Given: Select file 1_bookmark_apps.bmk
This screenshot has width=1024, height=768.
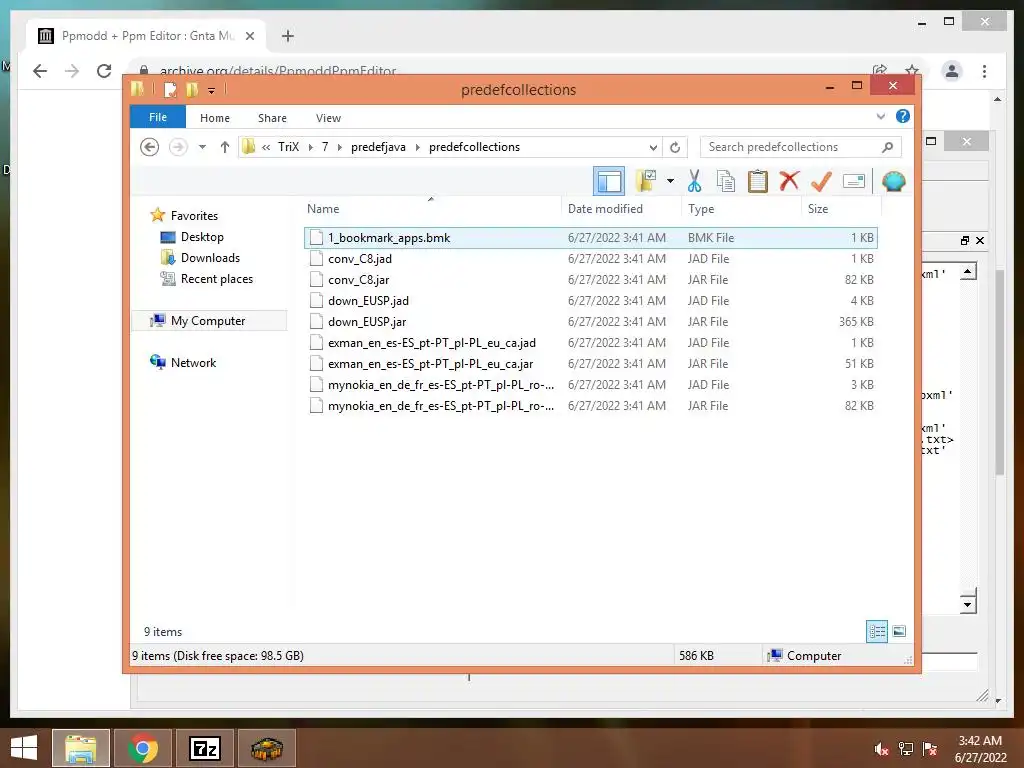Looking at the screenshot, I should 590,238.
